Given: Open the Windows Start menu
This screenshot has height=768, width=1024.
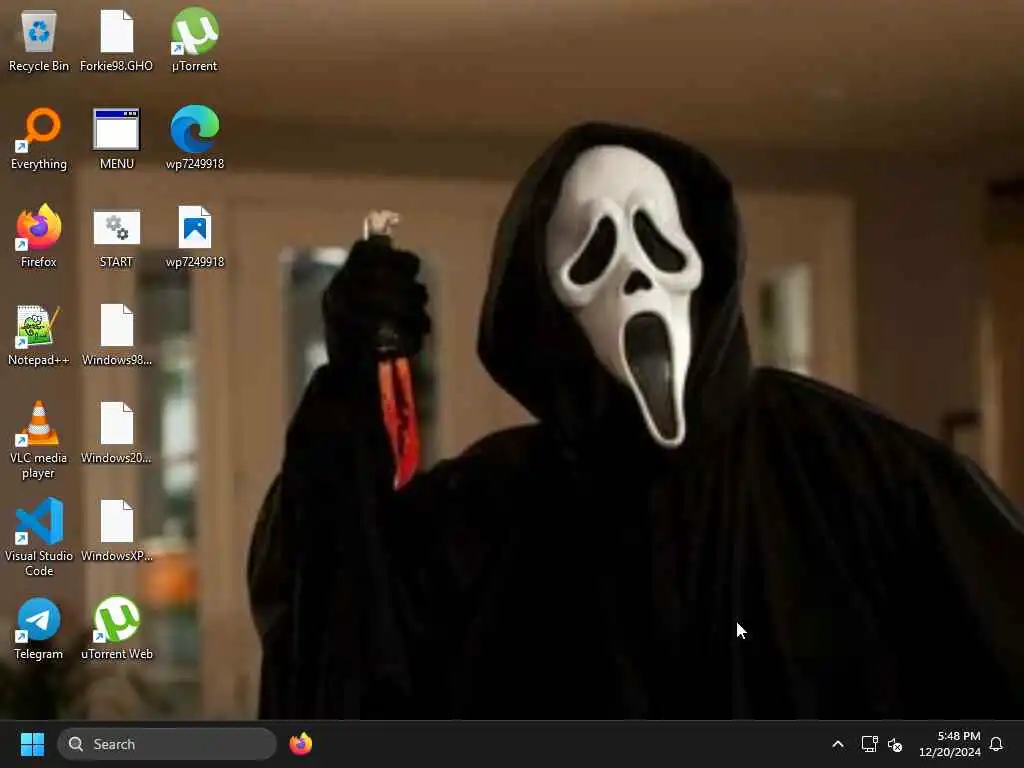Looking at the screenshot, I should click(32, 744).
